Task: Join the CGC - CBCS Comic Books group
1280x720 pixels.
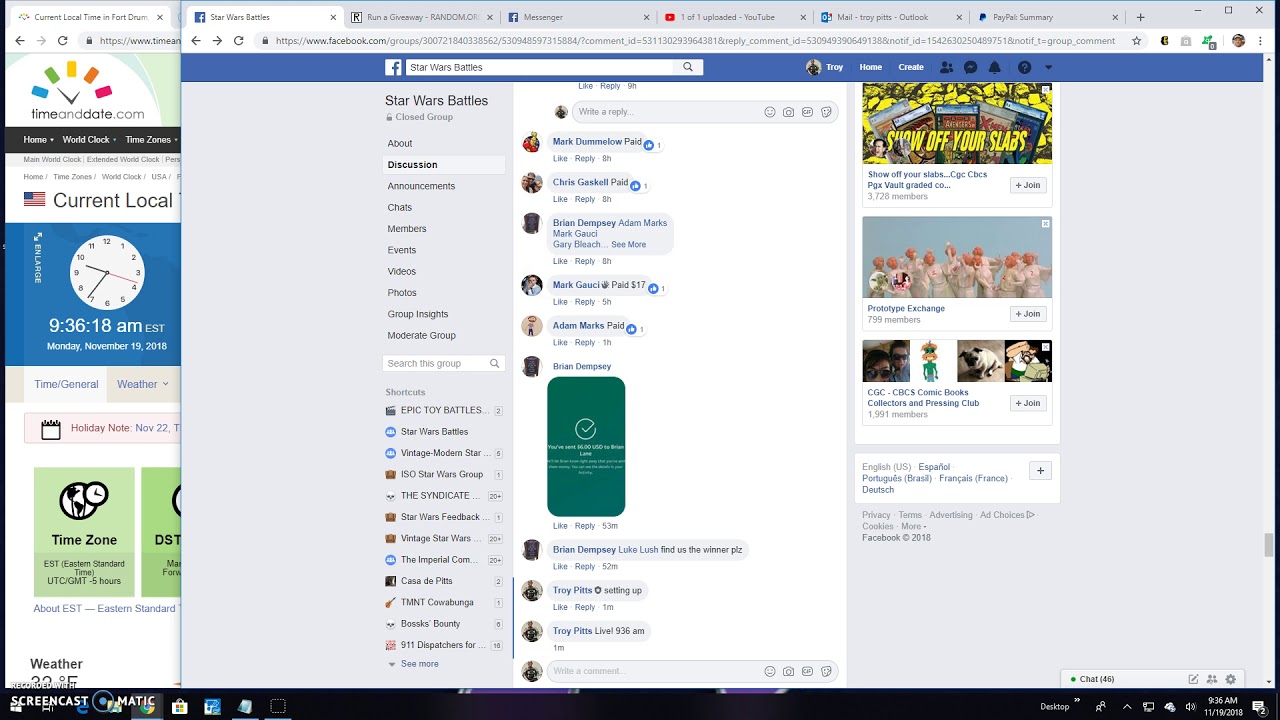Action: point(1028,403)
